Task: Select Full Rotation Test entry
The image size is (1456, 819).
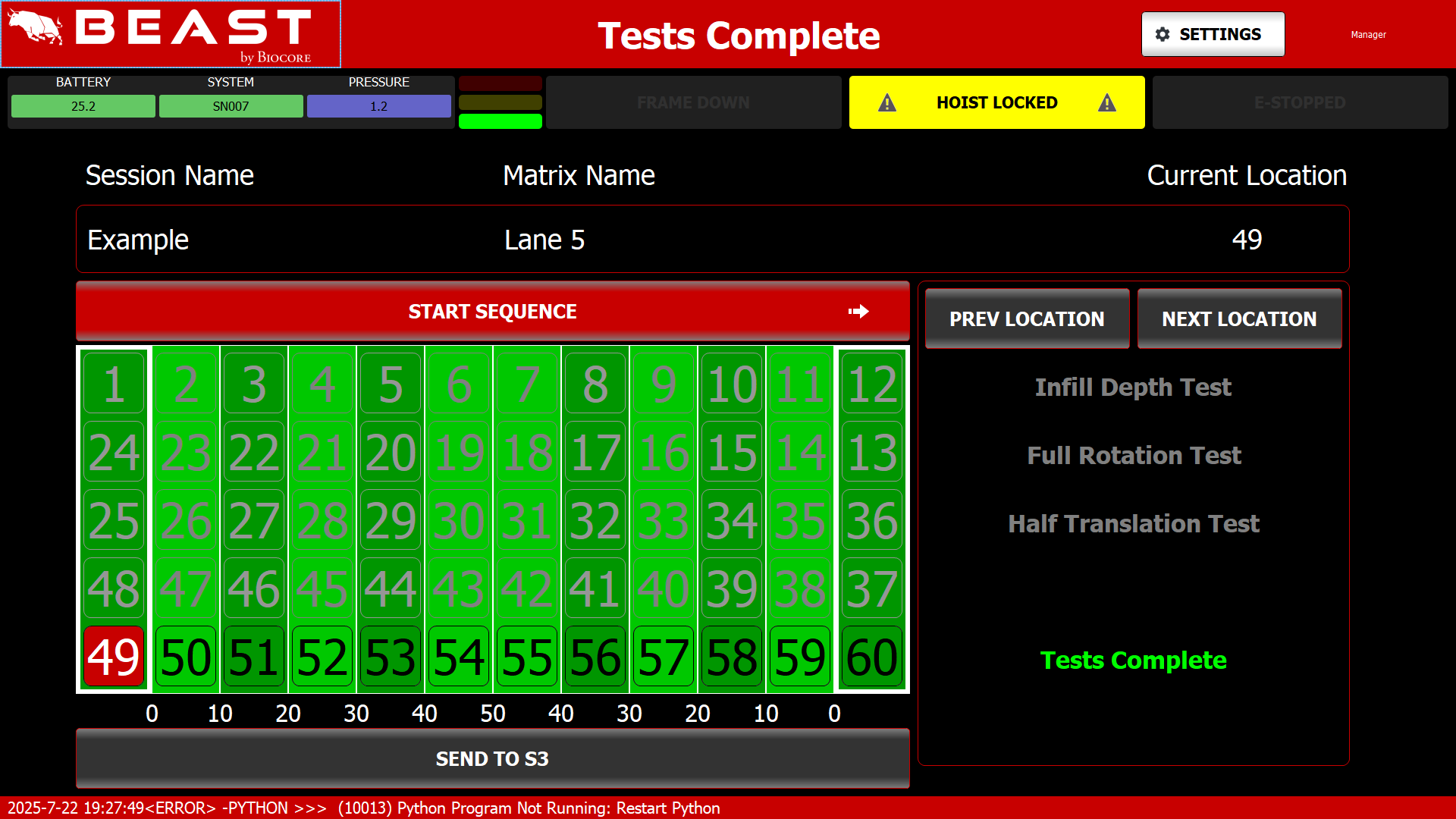Action: coord(1133,456)
